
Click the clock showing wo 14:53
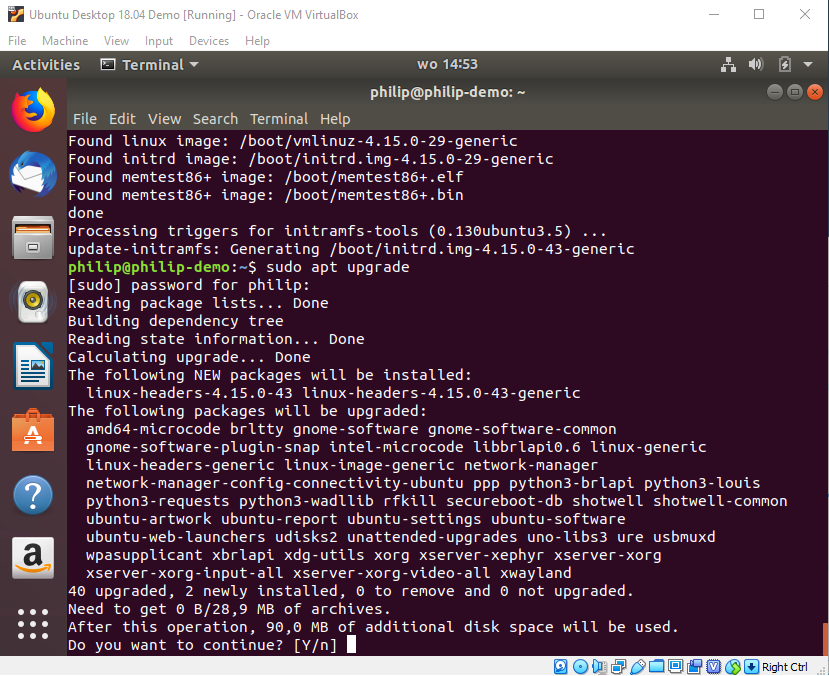pyautogui.click(x=447, y=64)
